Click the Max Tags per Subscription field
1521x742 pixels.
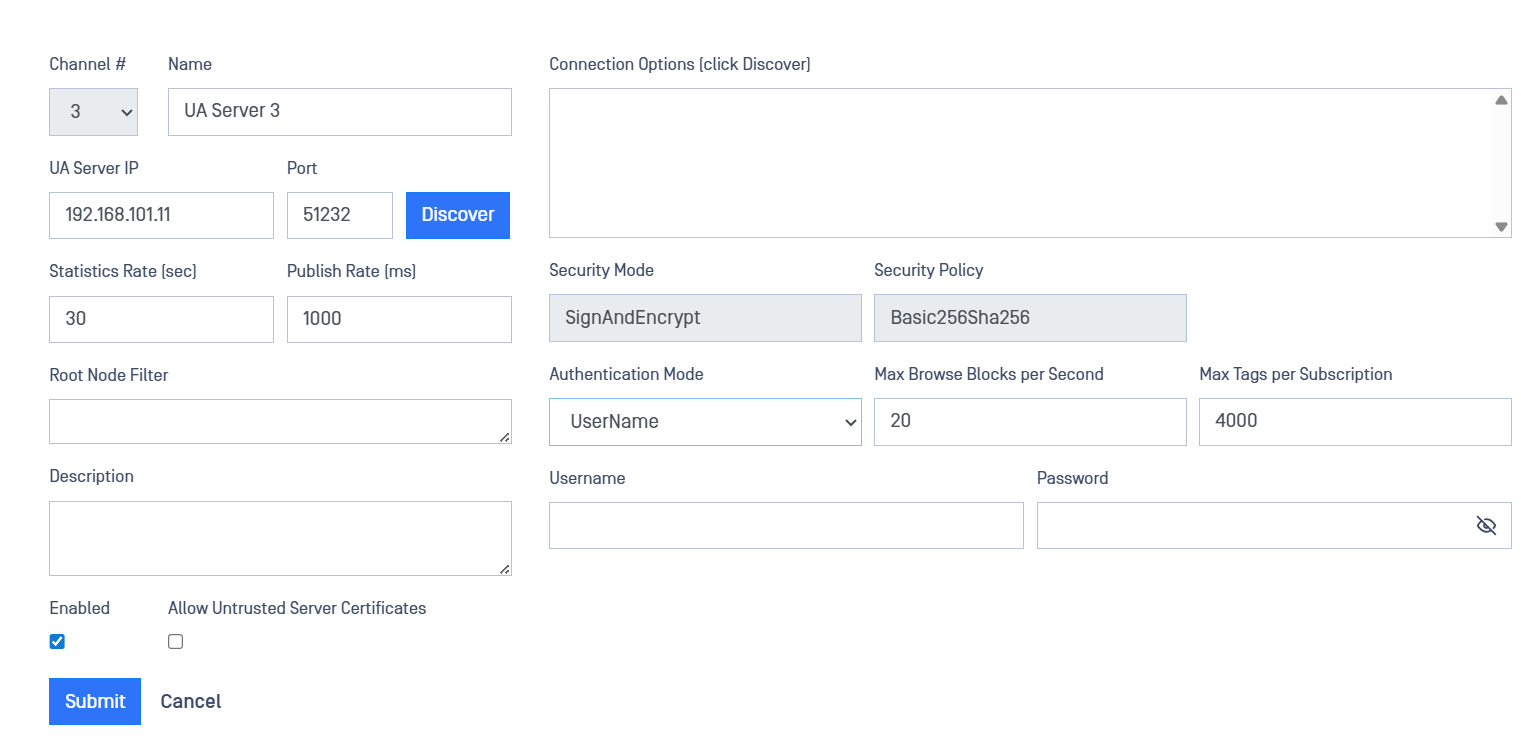1355,422
